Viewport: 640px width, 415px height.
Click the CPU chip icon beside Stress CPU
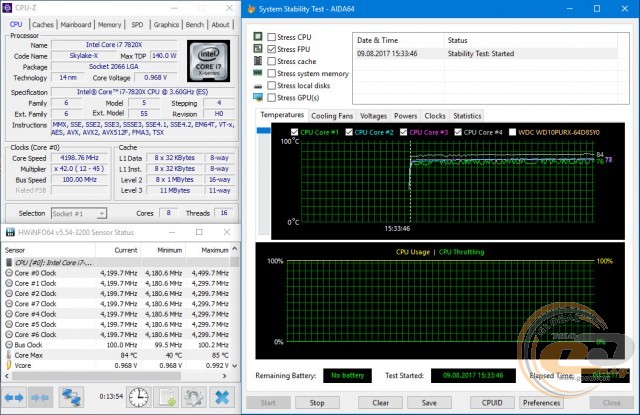258,37
